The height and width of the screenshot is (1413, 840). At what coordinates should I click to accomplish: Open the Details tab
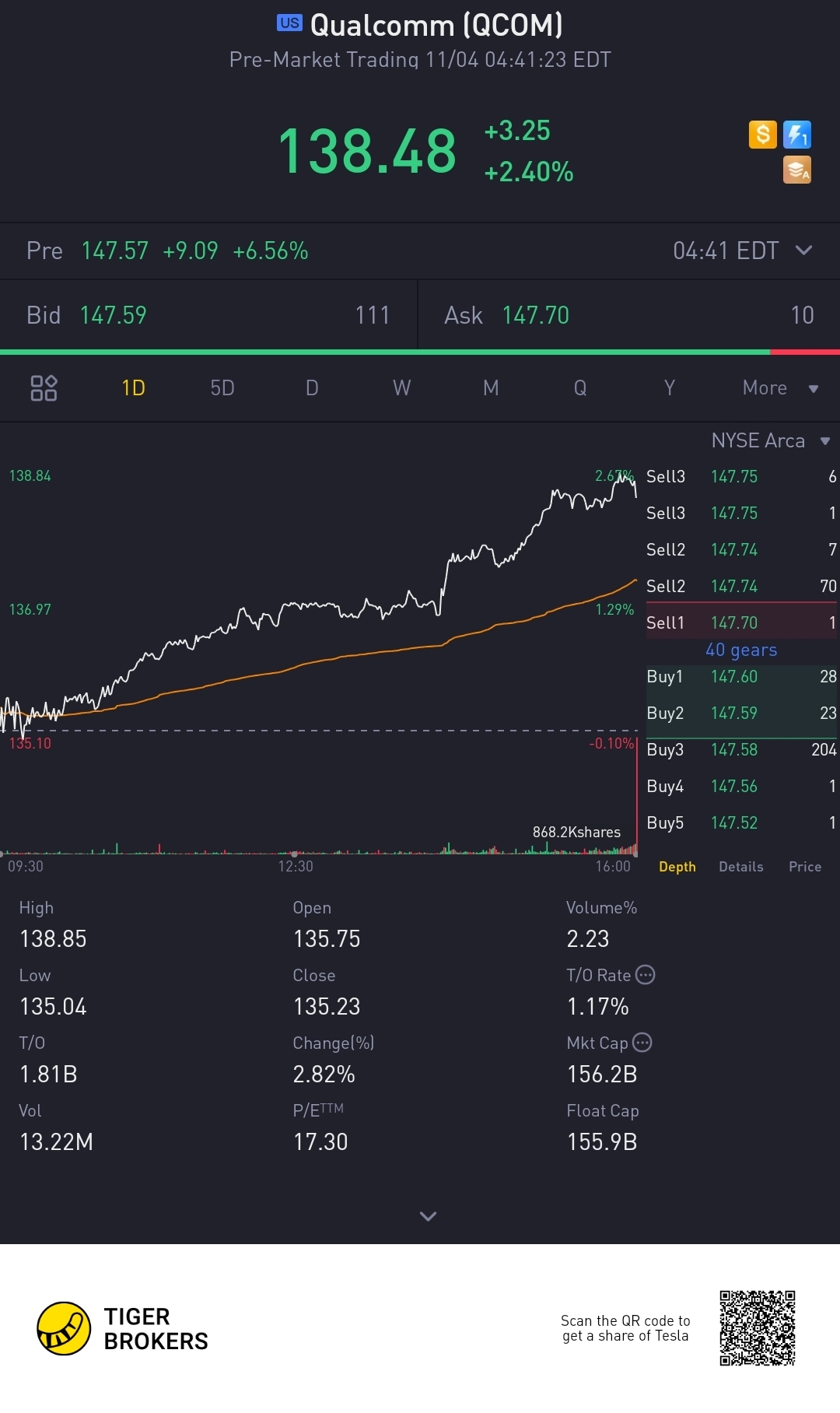(x=741, y=867)
